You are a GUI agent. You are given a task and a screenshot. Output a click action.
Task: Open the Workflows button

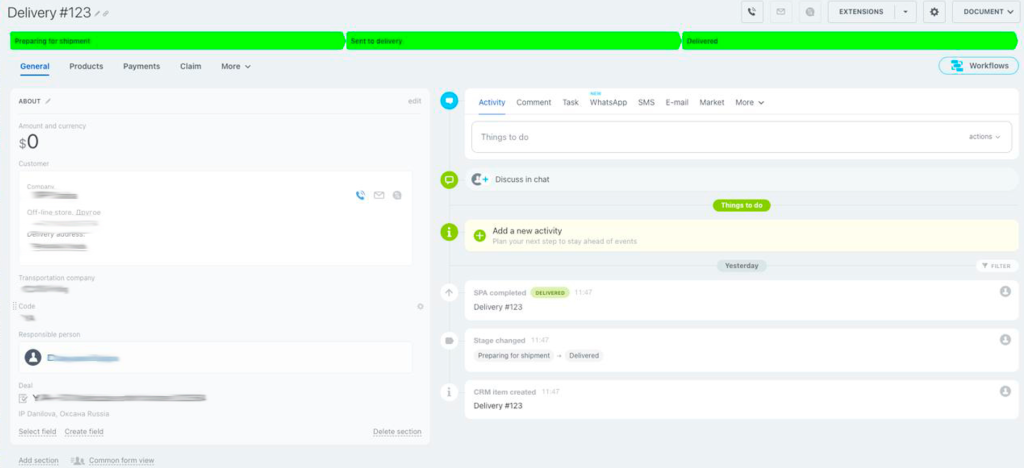[x=978, y=66]
